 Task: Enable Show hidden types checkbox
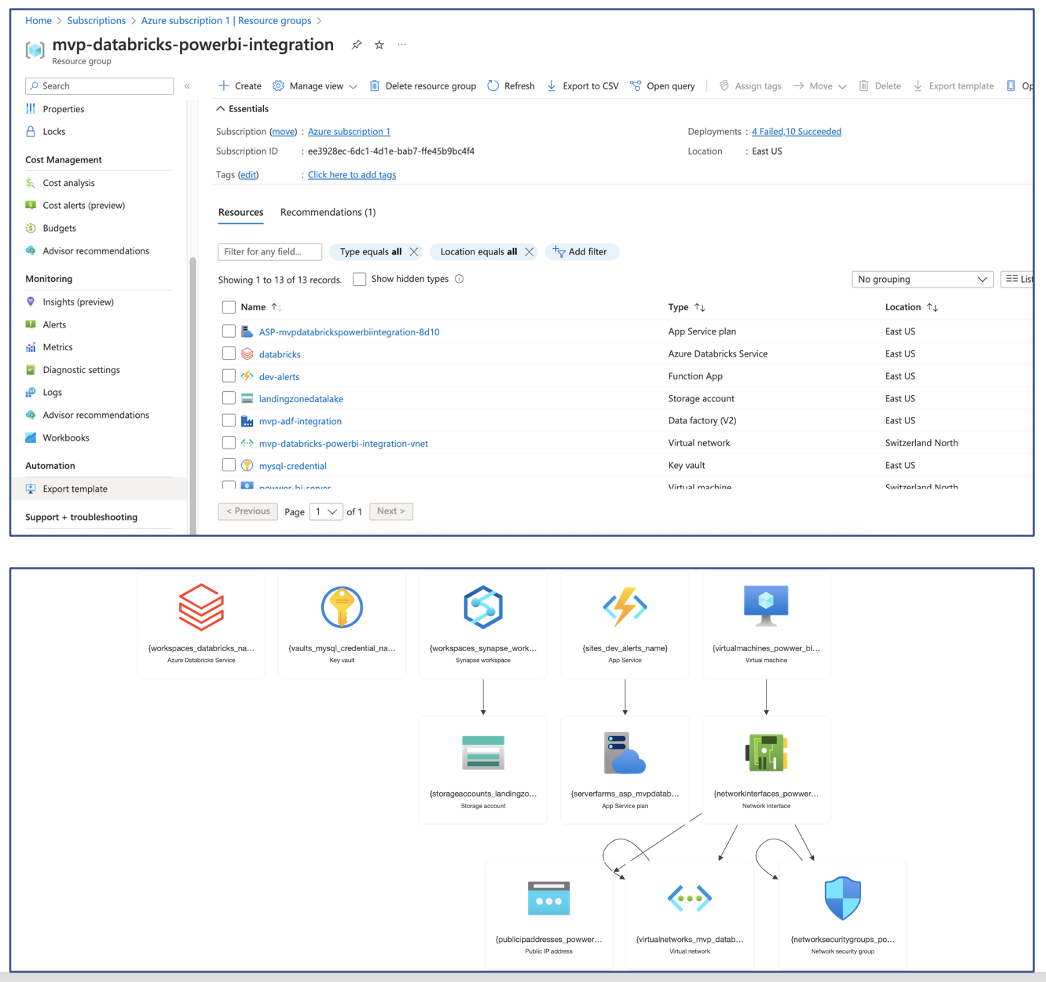(360, 279)
